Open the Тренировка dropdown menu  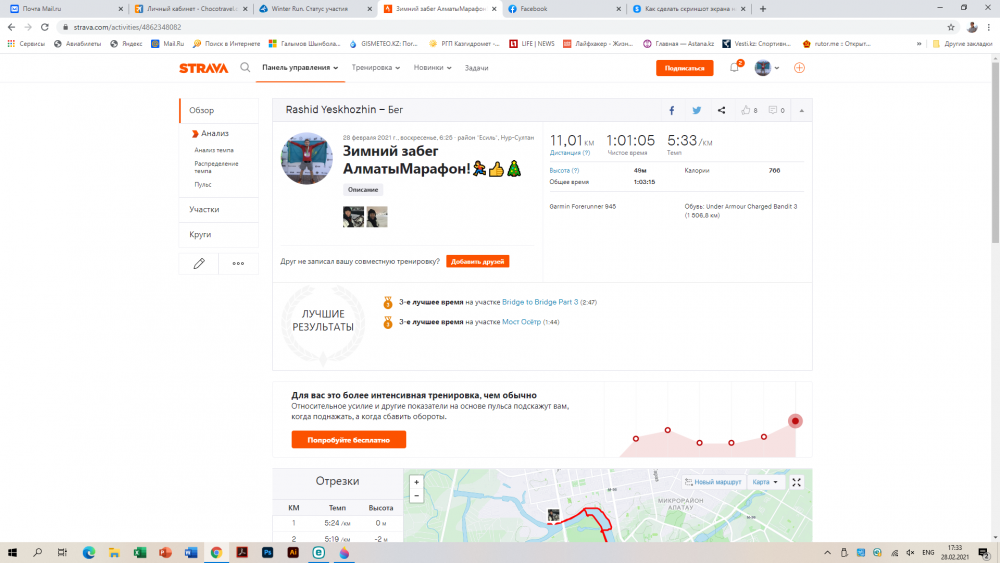coord(376,68)
